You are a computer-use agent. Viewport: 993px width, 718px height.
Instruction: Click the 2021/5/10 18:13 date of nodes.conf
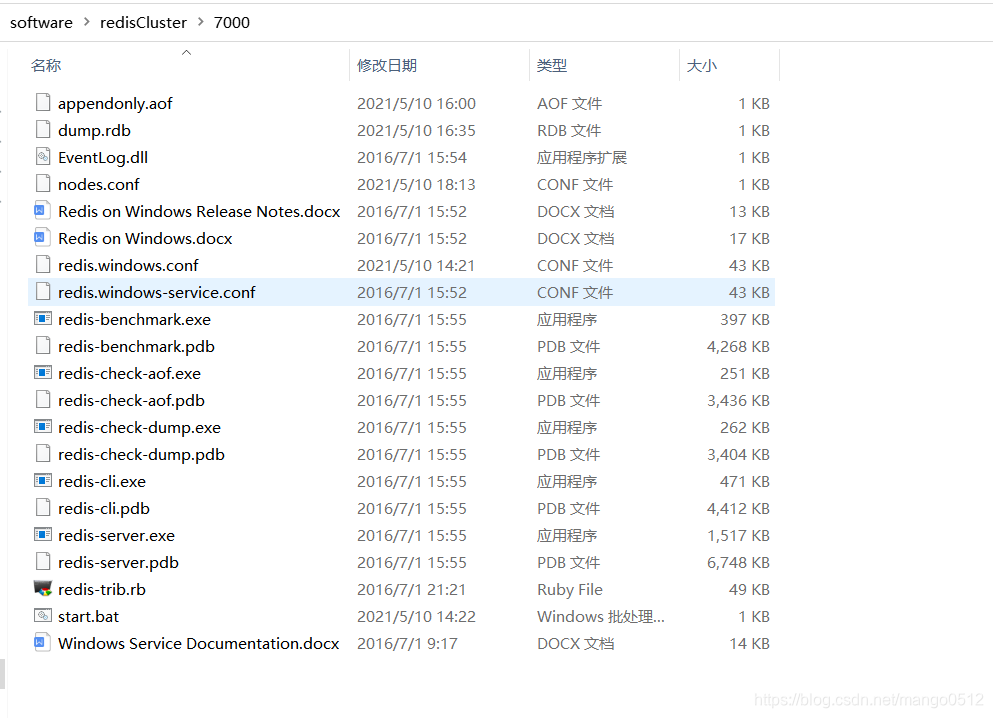pyautogui.click(x=416, y=184)
